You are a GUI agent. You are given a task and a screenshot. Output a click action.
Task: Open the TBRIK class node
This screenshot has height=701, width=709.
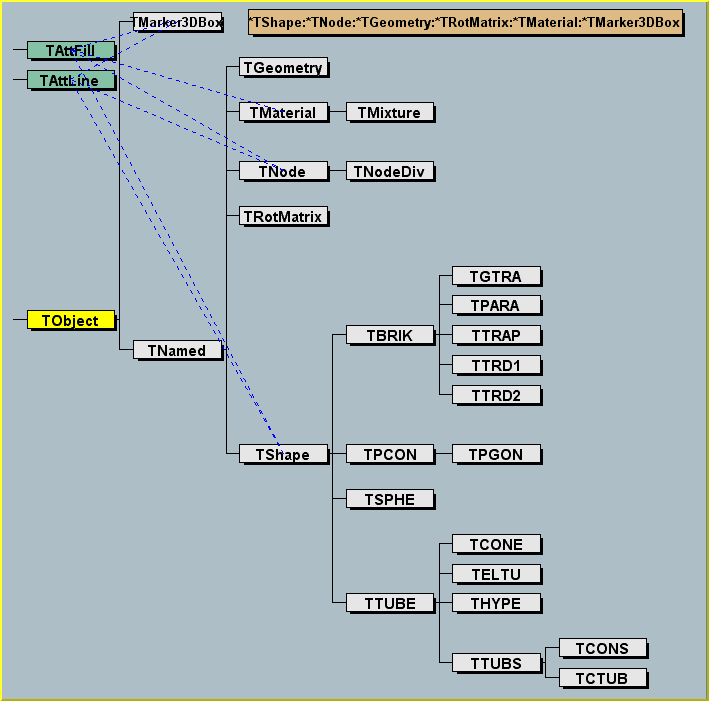390,335
